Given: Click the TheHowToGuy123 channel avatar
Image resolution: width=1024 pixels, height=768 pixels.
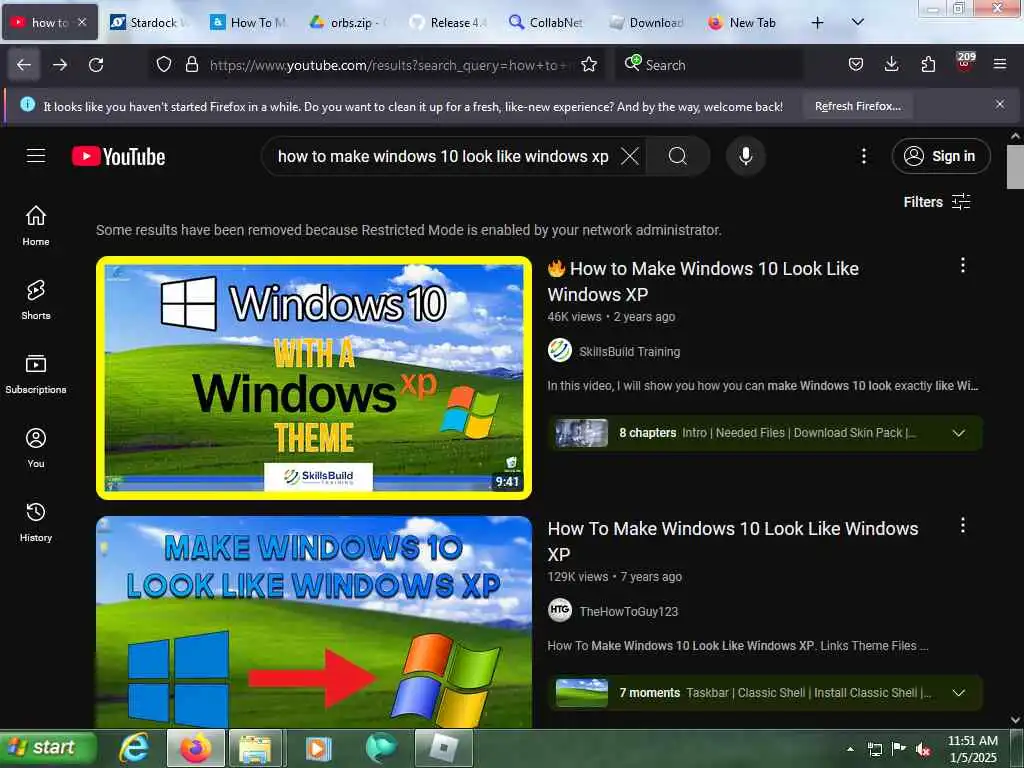Looking at the screenshot, I should (x=560, y=611).
